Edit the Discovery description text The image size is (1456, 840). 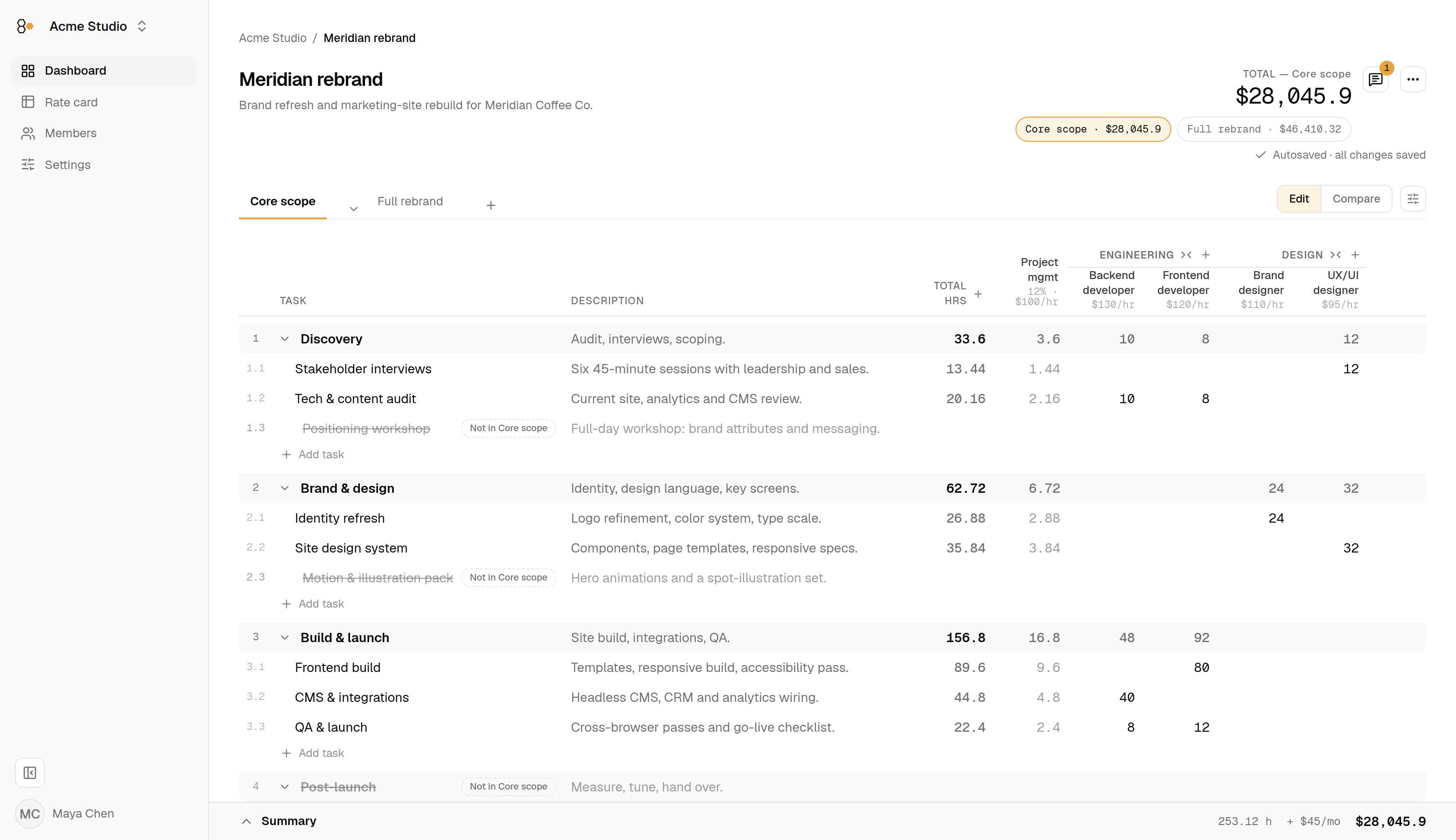tap(648, 339)
